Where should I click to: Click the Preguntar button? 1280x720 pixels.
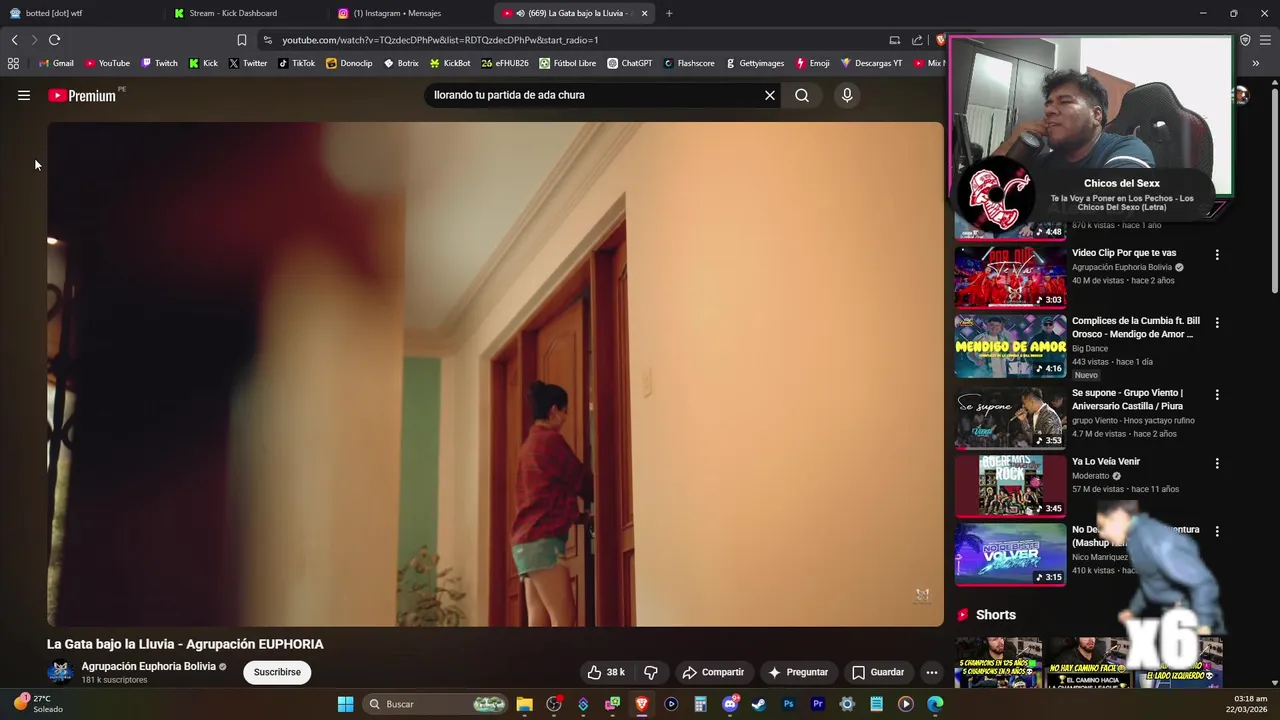[798, 672]
